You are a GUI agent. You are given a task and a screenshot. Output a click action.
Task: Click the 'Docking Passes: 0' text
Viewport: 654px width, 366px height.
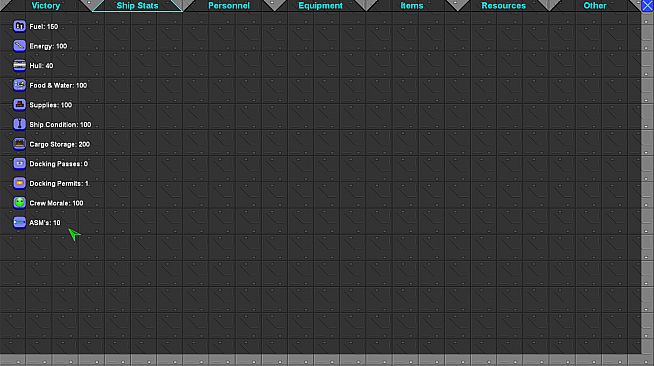[58, 164]
